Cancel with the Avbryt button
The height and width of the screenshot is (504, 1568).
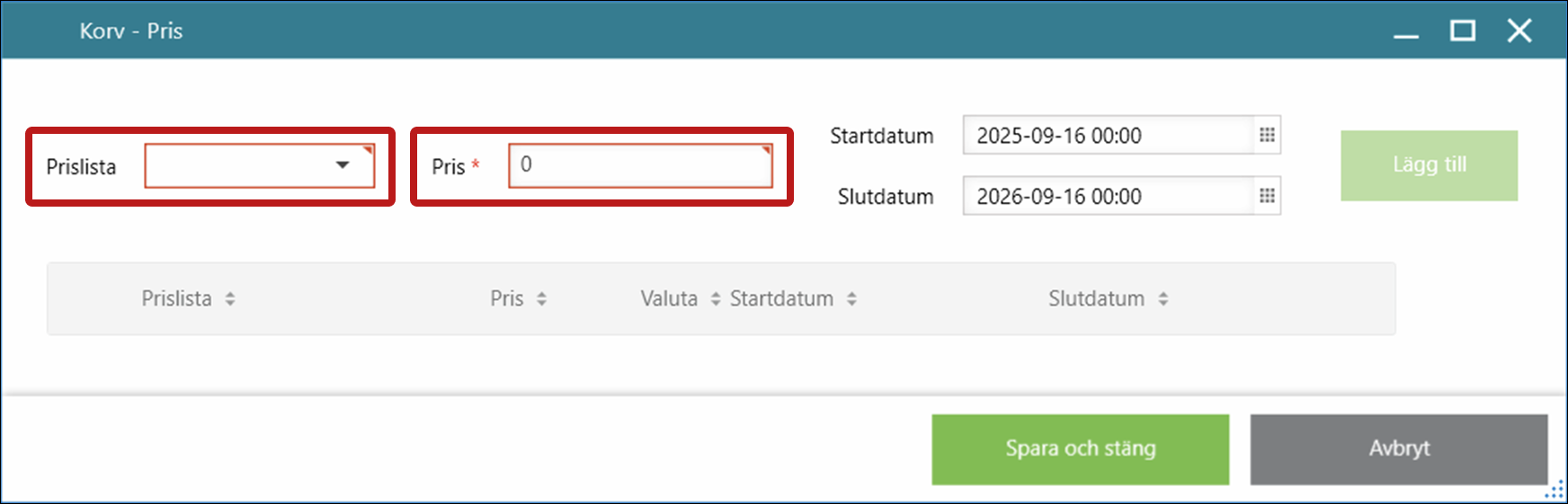coord(1398,449)
